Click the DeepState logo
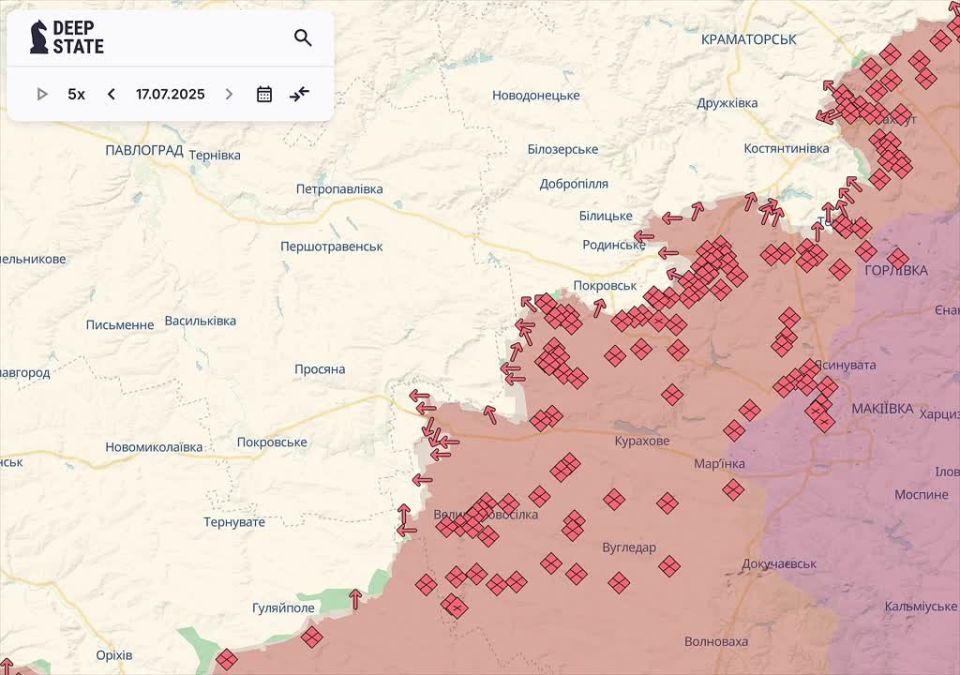This screenshot has height=675, width=960. (x=67, y=37)
